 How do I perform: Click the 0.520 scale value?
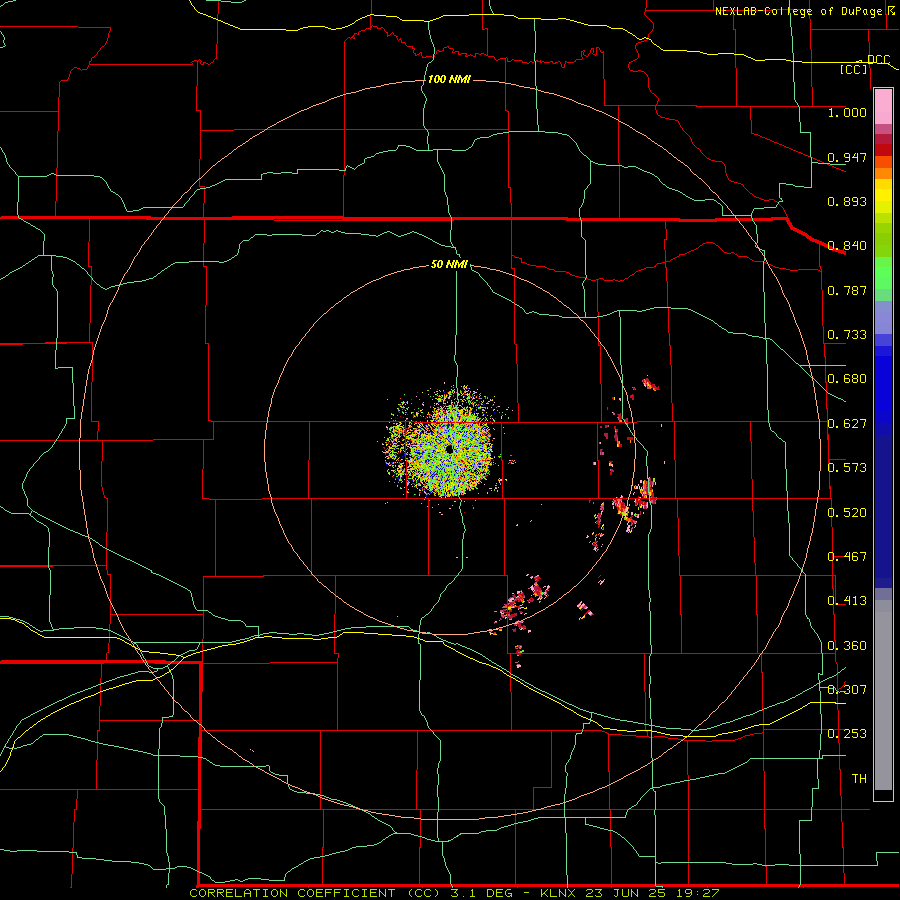847,513
